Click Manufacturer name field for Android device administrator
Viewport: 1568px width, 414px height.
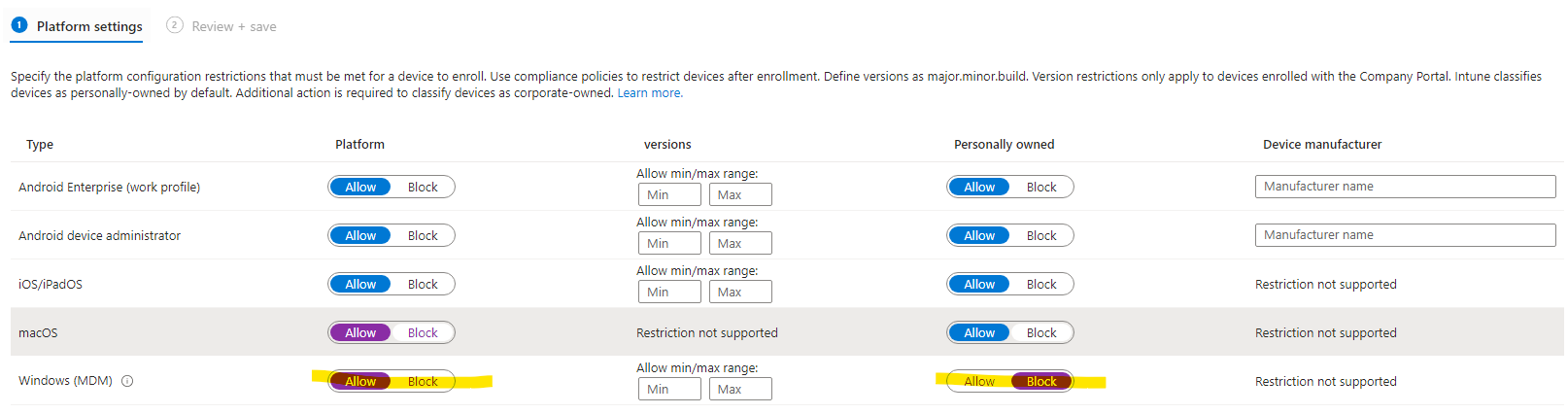pyautogui.click(x=1405, y=235)
